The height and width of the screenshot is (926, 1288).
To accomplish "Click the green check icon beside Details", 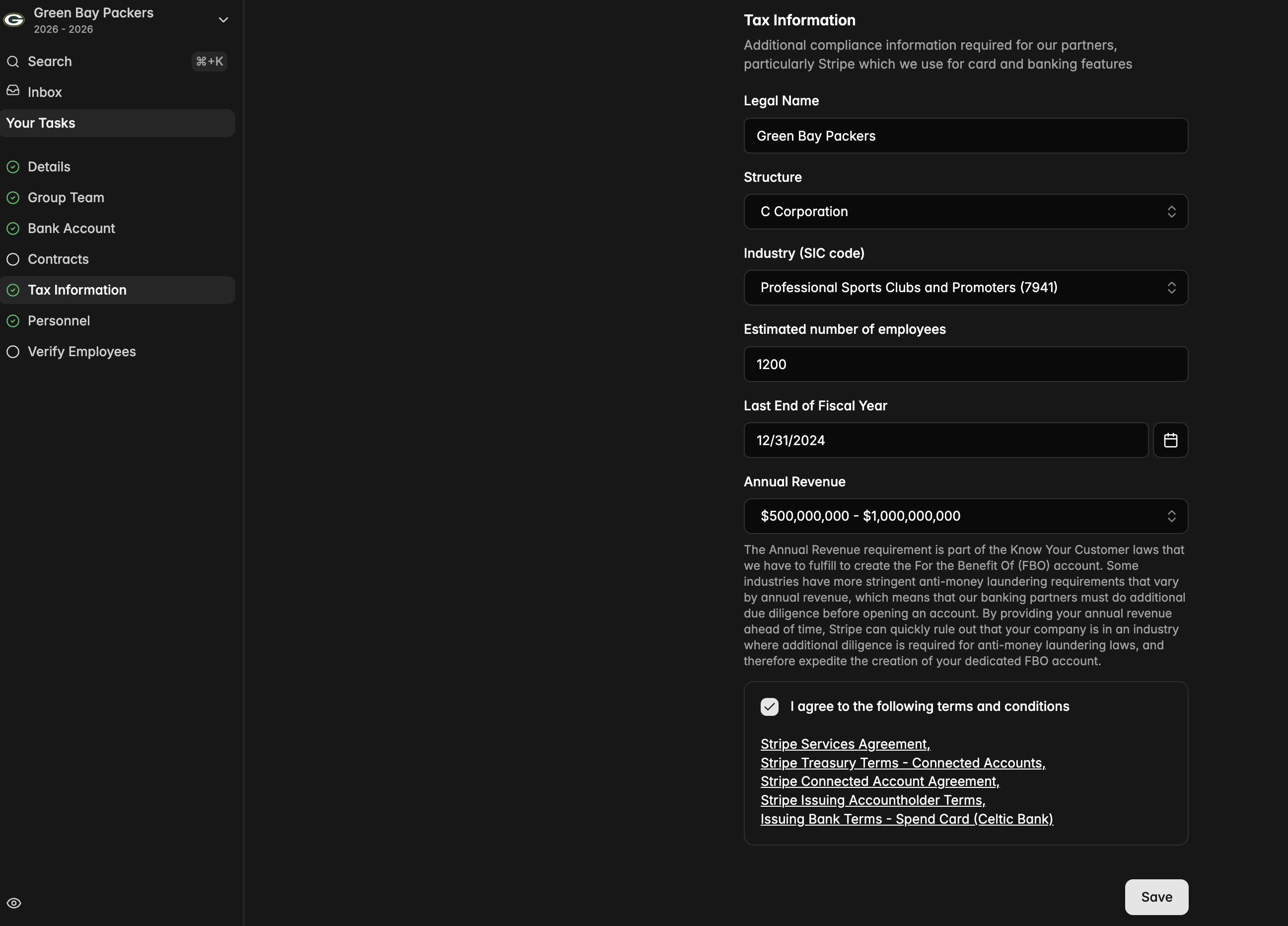I will tap(13, 167).
